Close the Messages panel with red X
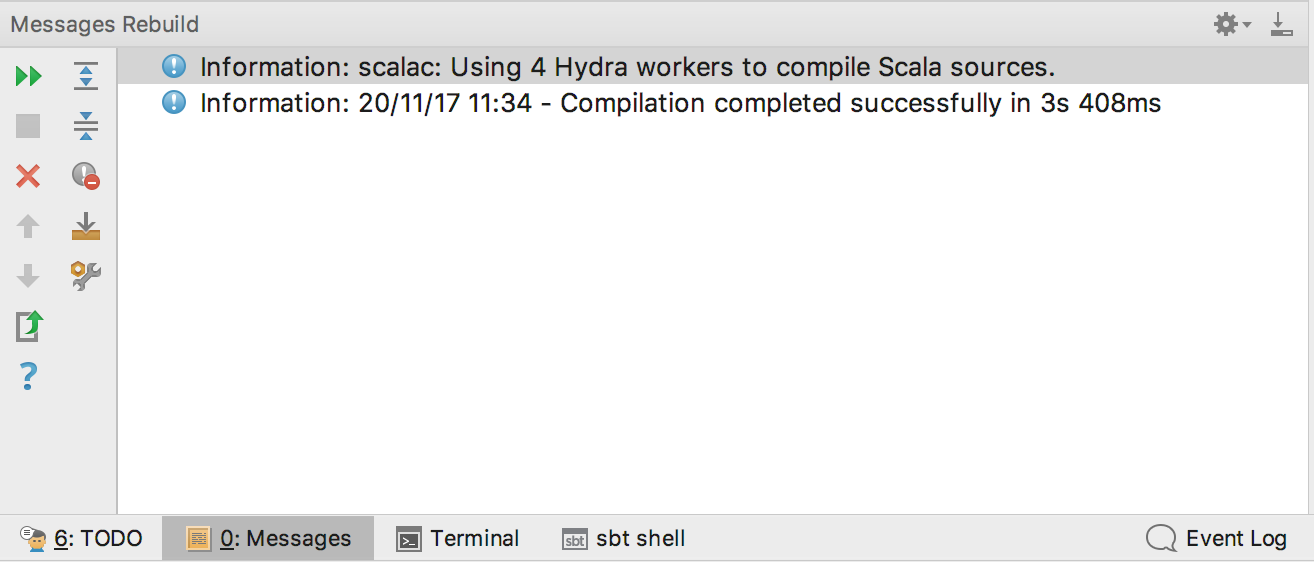Screen dimensions: 1314x562 (28, 176)
